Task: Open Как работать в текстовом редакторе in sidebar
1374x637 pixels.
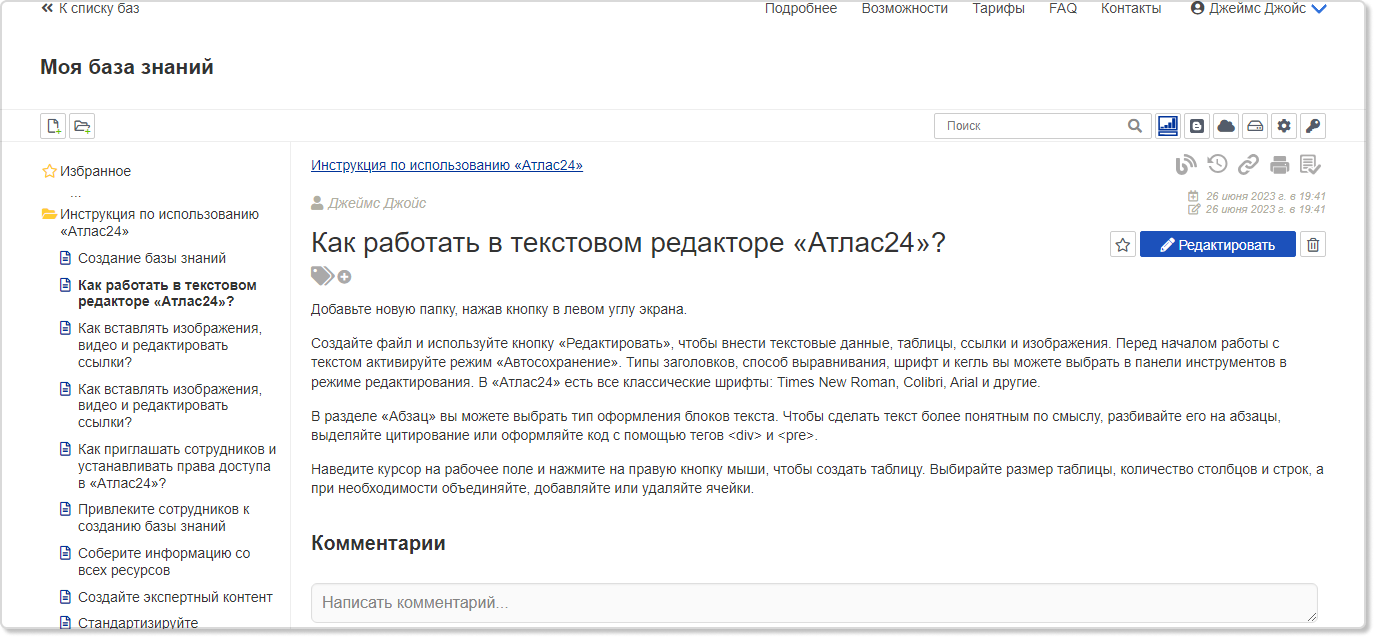Action: [x=167, y=293]
